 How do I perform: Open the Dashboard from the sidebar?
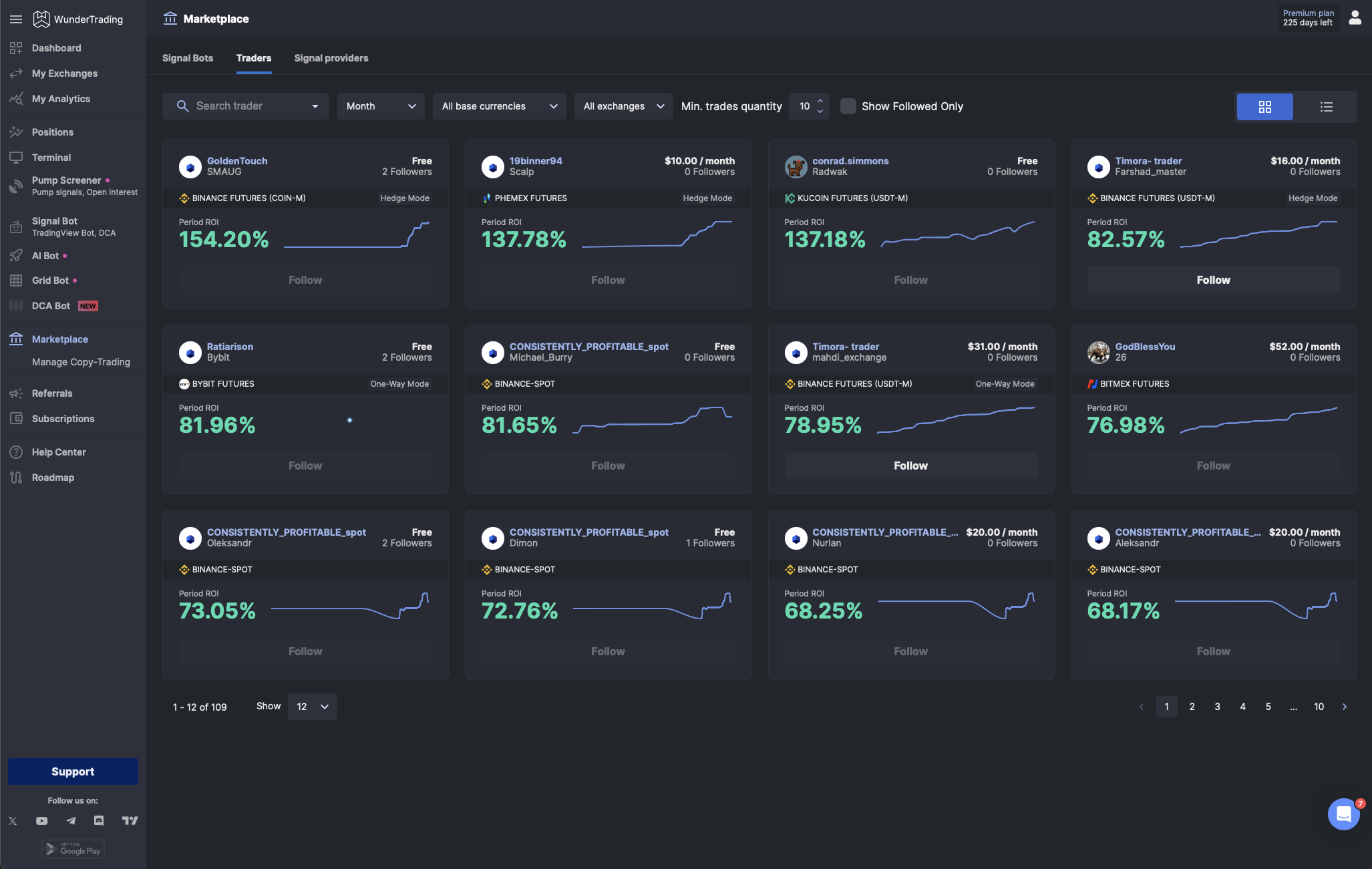point(56,47)
